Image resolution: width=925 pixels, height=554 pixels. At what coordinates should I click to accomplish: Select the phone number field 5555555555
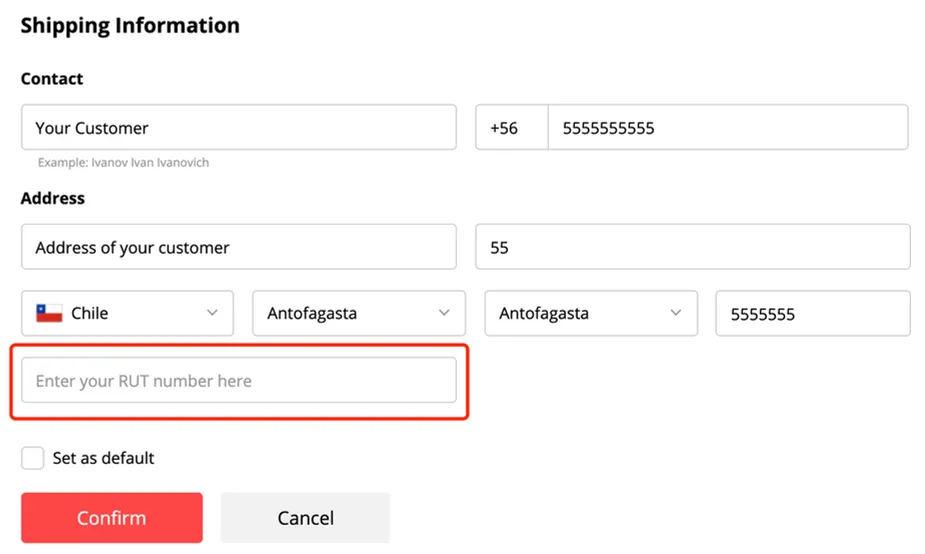(728, 127)
